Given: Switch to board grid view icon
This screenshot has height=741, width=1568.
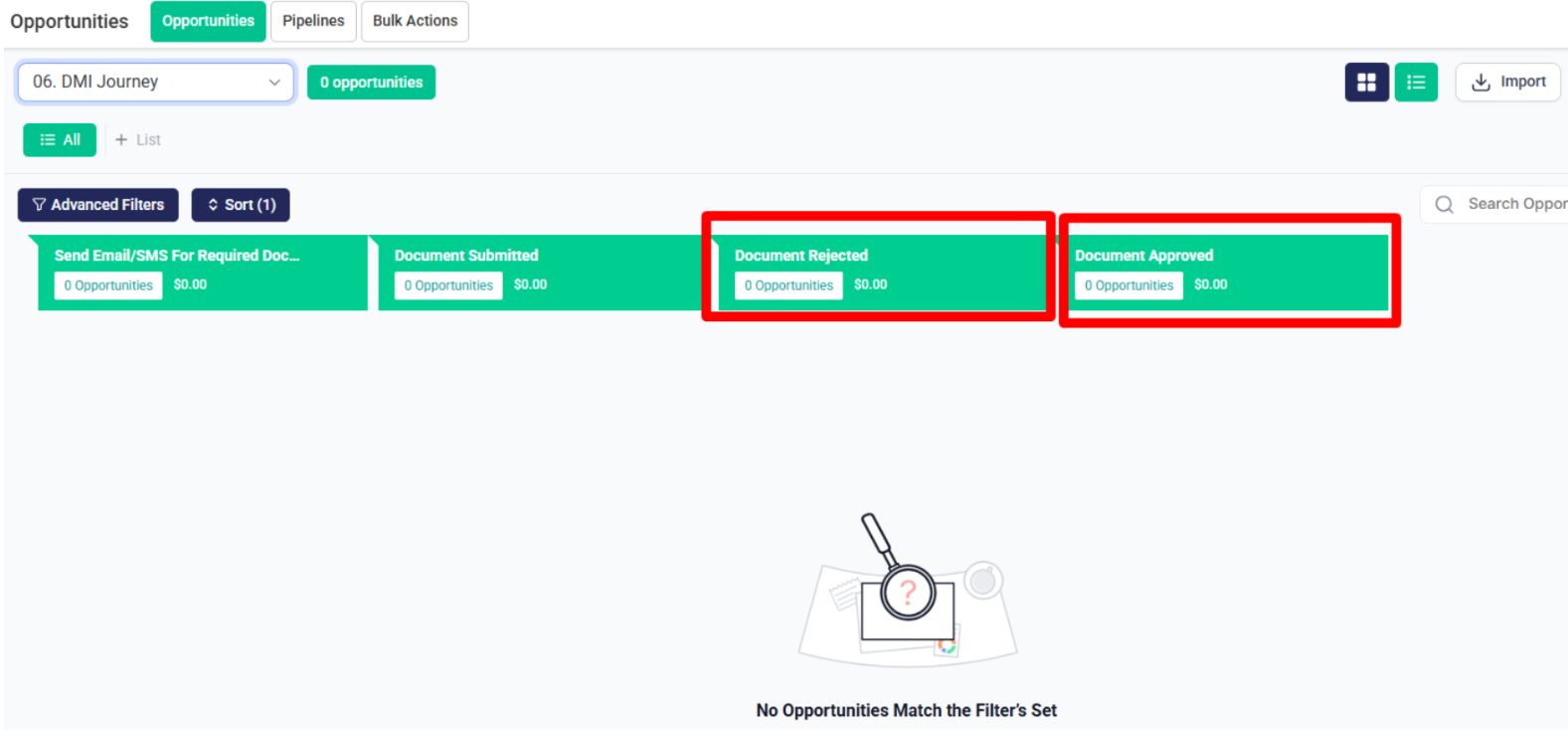Looking at the screenshot, I should 1366,83.
